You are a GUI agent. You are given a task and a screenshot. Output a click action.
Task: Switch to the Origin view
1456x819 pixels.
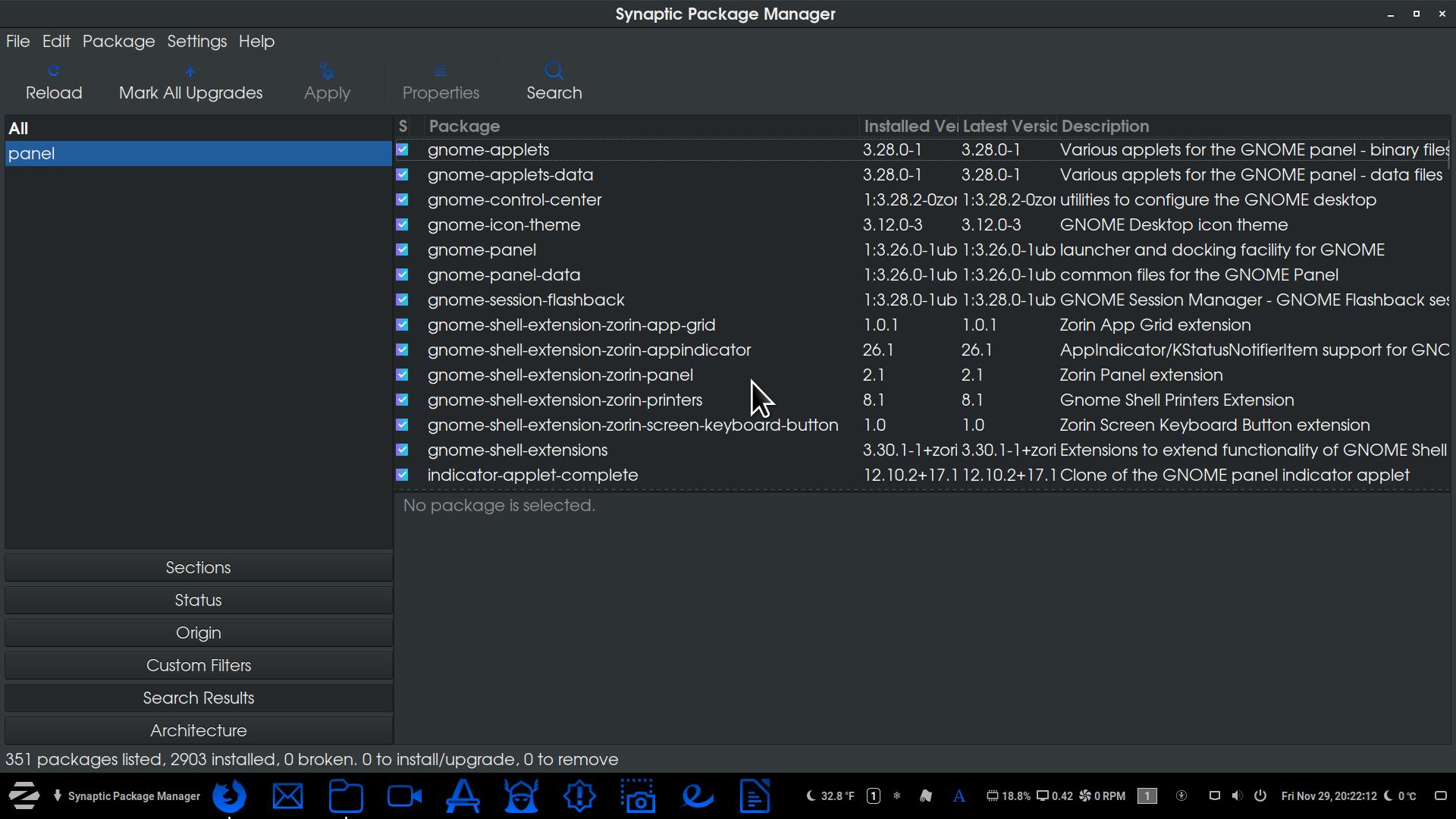coord(198,632)
